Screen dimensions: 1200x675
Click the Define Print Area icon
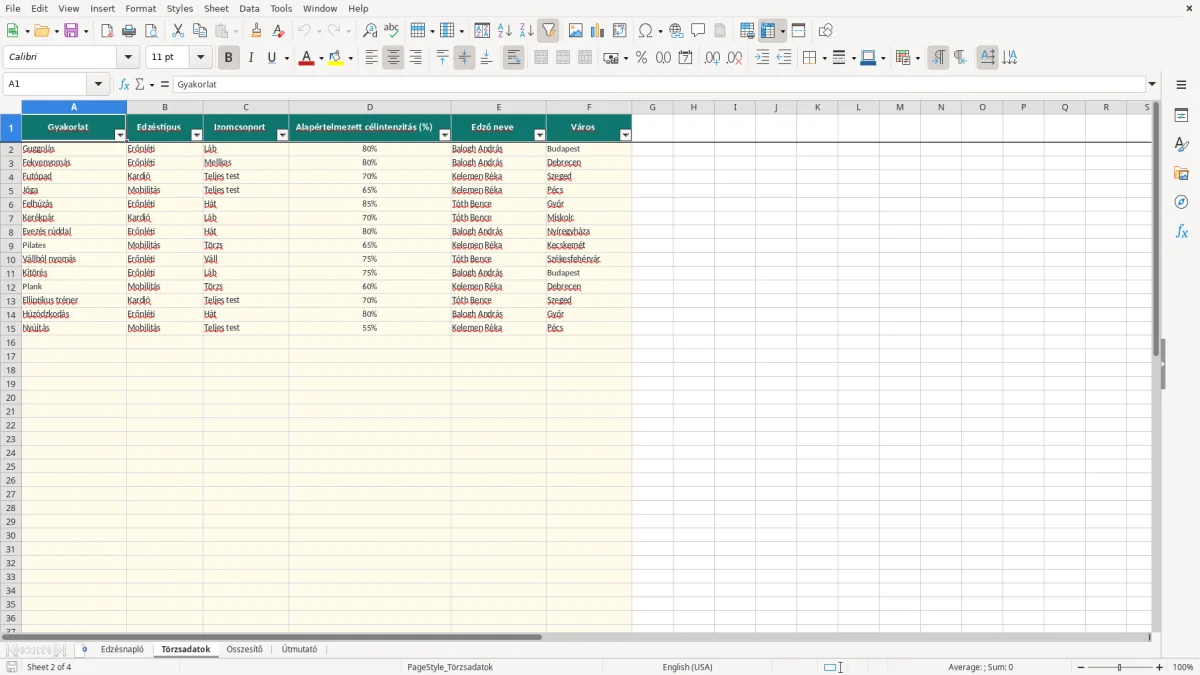[747, 31]
